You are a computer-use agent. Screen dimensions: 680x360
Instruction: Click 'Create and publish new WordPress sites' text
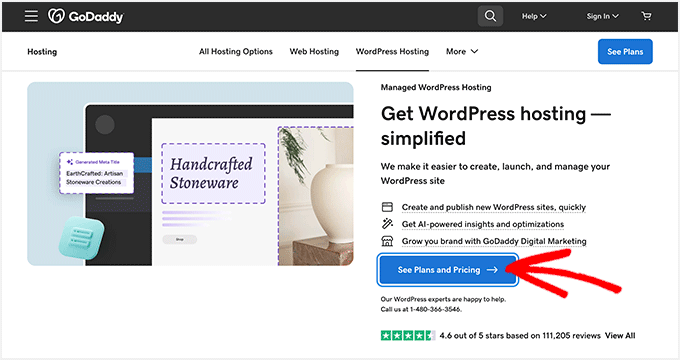tap(494, 207)
